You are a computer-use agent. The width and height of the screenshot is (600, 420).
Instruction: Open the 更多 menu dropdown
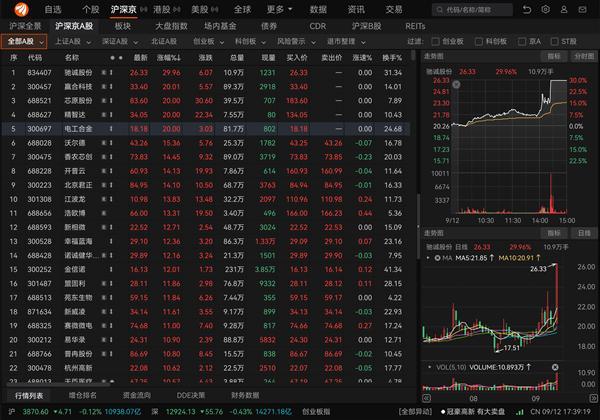[x=275, y=9]
